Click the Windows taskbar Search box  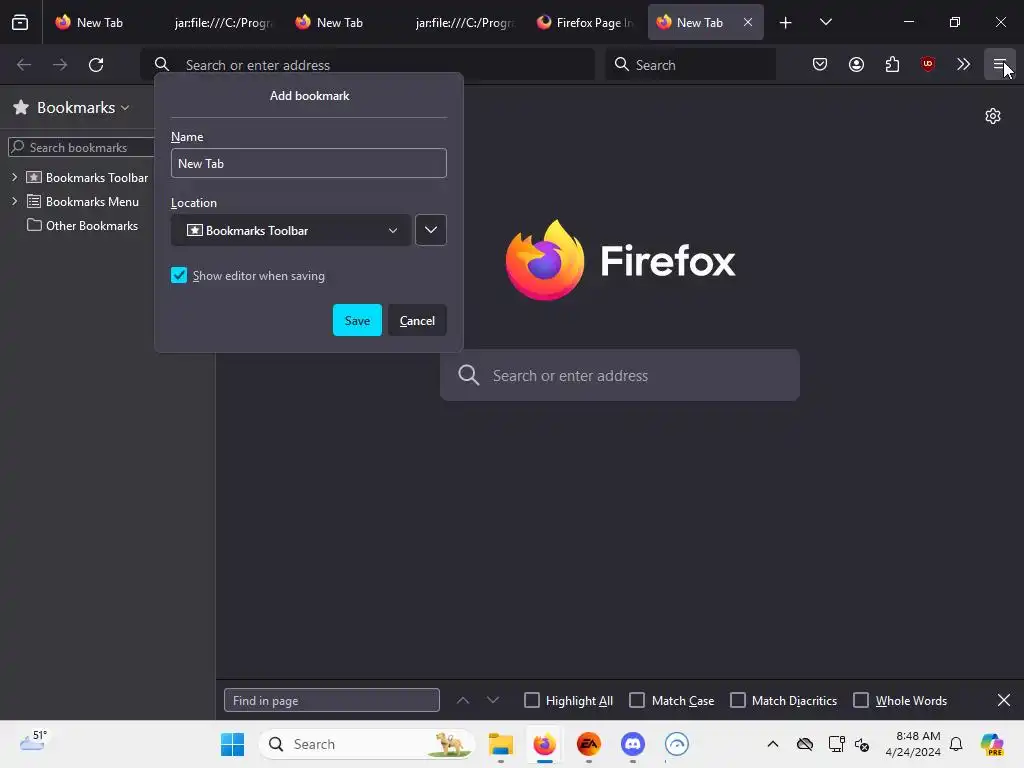coord(367,744)
